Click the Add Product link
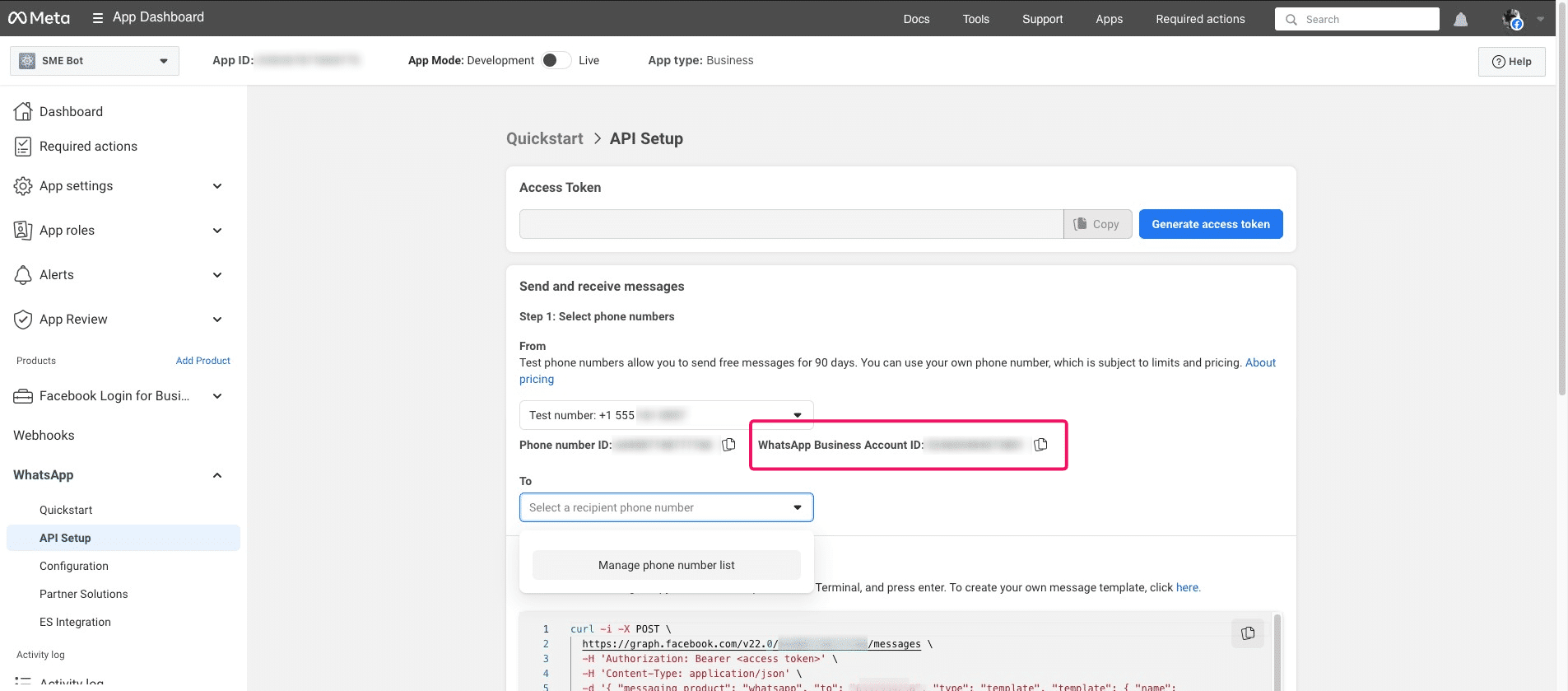Image resolution: width=1568 pixels, height=691 pixels. point(203,361)
